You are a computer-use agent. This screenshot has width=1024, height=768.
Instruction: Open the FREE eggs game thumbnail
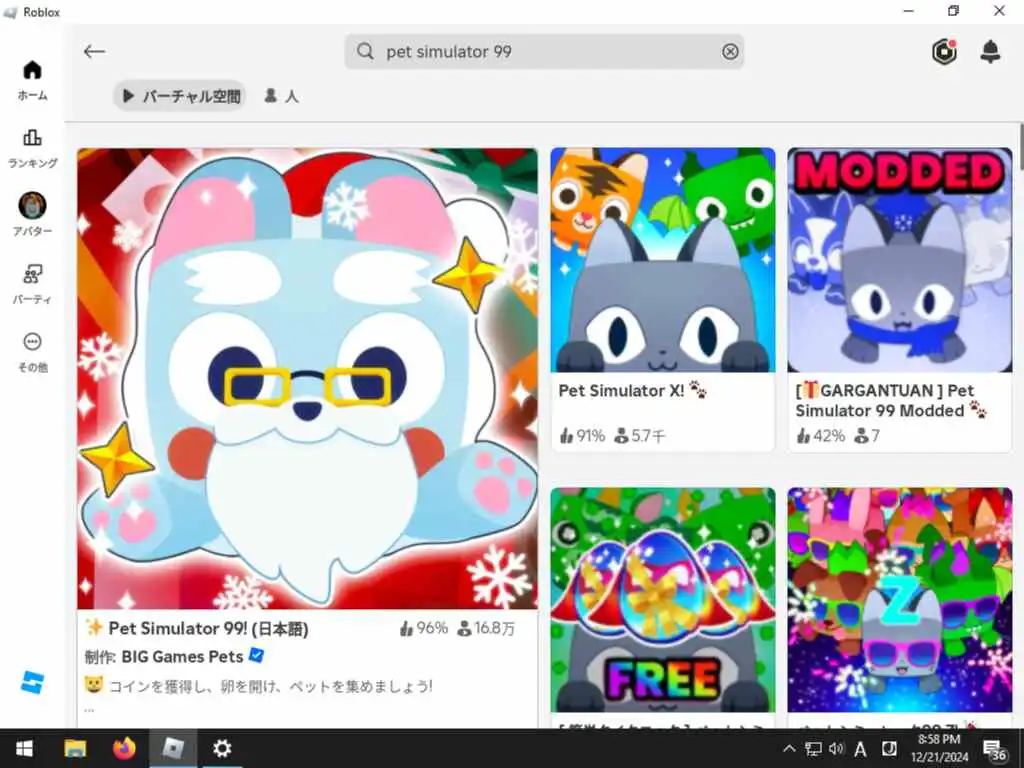click(x=662, y=600)
